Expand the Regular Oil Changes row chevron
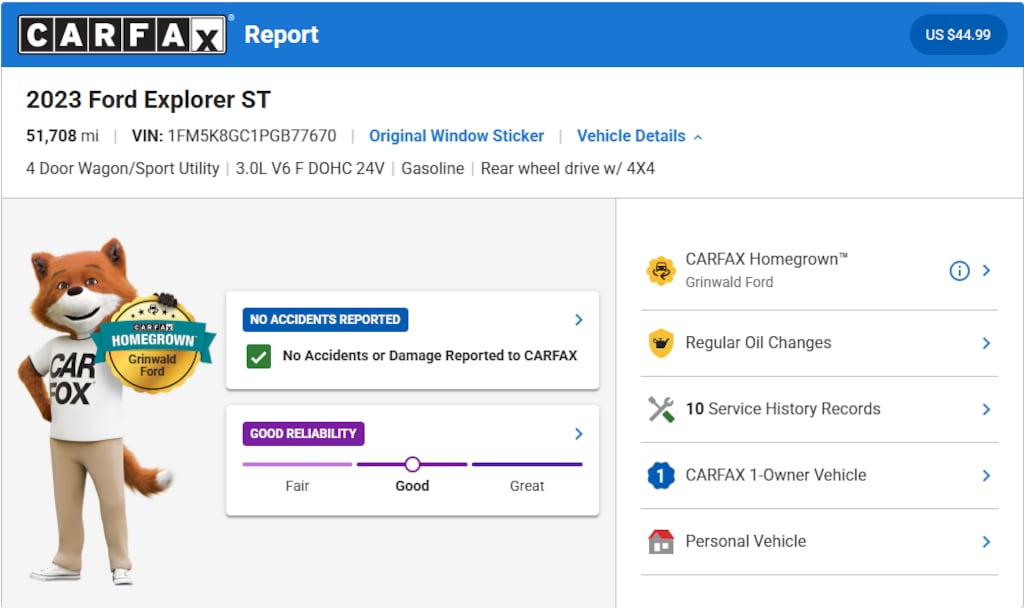 (986, 343)
